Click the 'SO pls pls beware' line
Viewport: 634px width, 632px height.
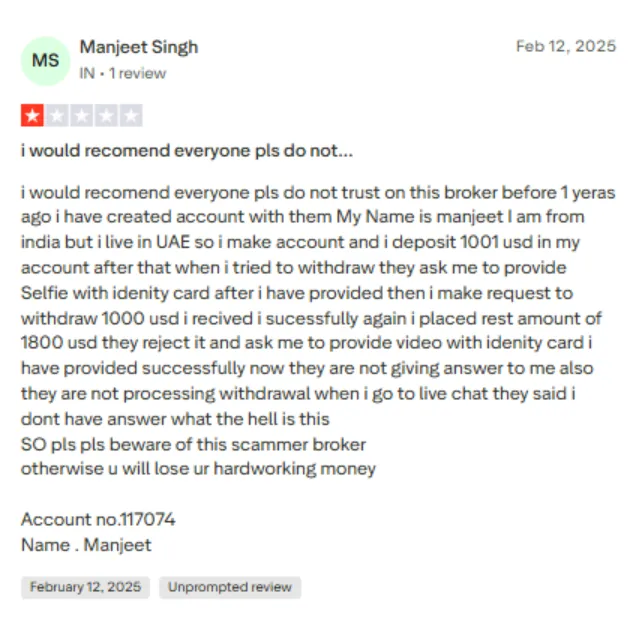coord(193,444)
